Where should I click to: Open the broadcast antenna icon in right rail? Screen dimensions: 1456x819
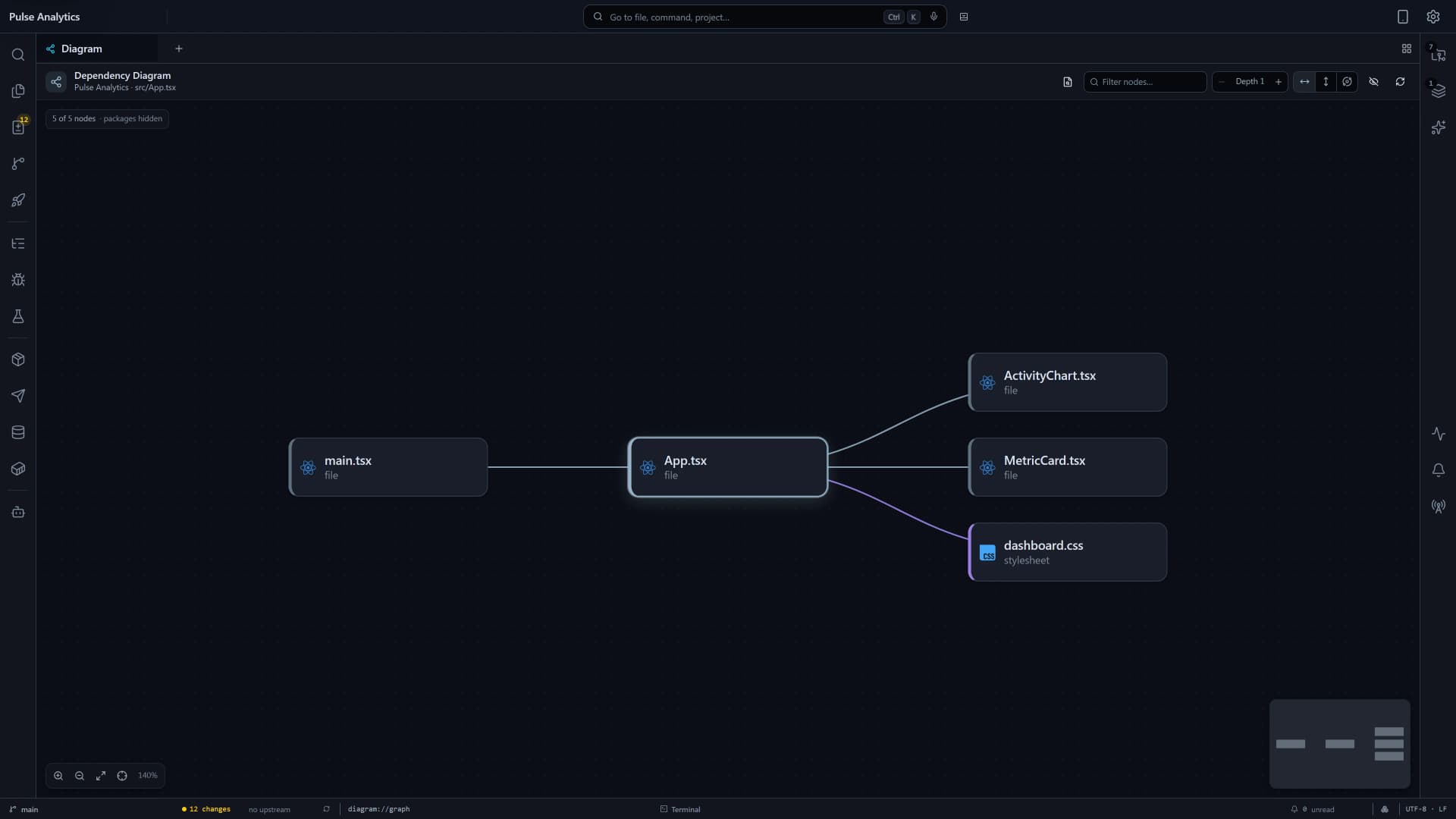click(1438, 507)
